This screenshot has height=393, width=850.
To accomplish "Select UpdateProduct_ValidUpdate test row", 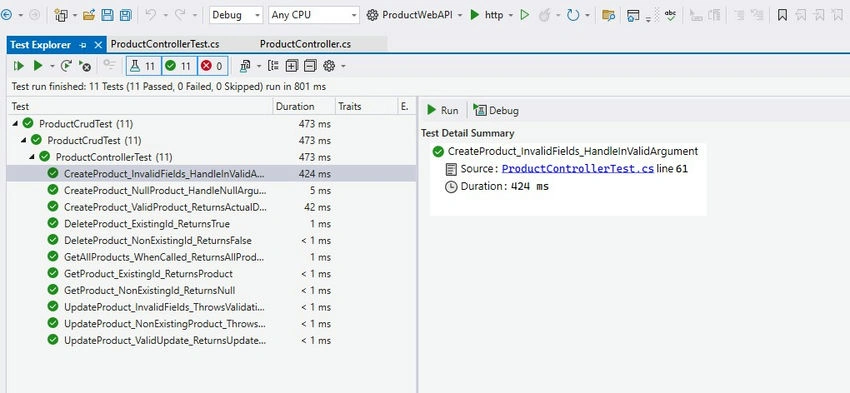I will 212,340.
